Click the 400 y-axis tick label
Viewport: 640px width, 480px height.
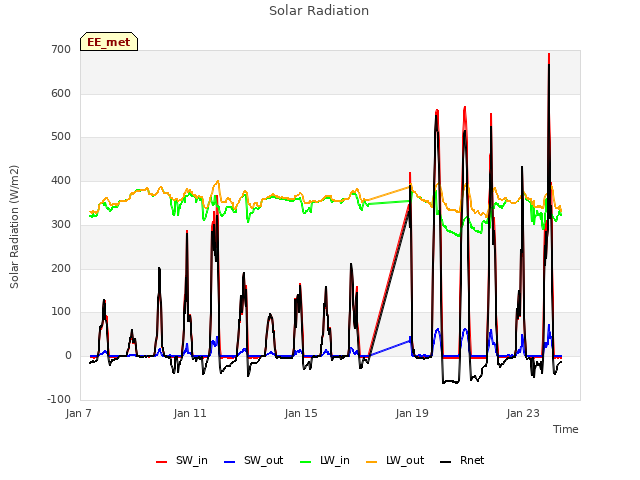(x=61, y=180)
